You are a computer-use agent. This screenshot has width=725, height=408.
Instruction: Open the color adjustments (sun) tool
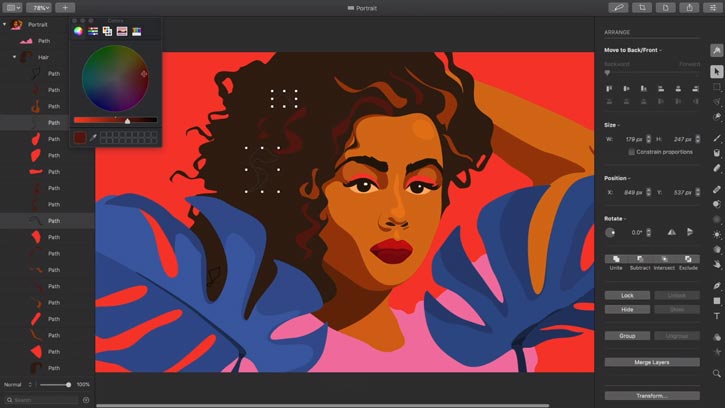pyautogui.click(x=717, y=235)
